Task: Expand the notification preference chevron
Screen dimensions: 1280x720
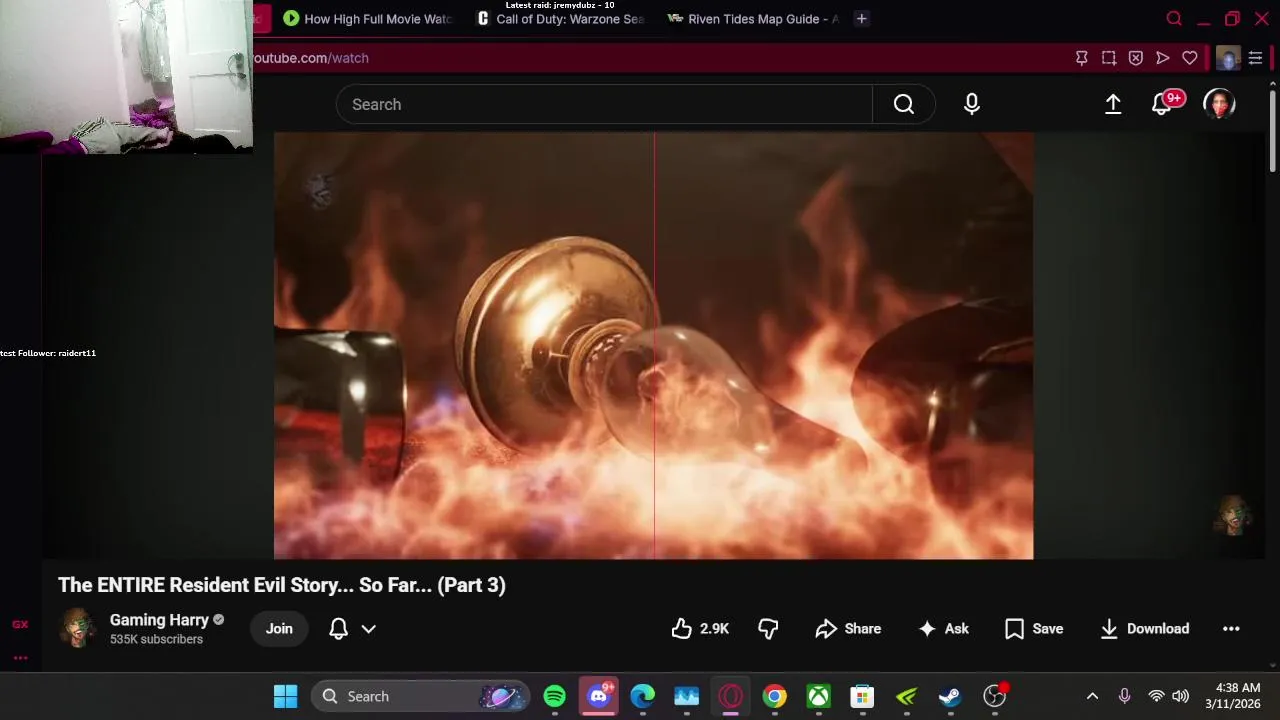Action: click(369, 629)
